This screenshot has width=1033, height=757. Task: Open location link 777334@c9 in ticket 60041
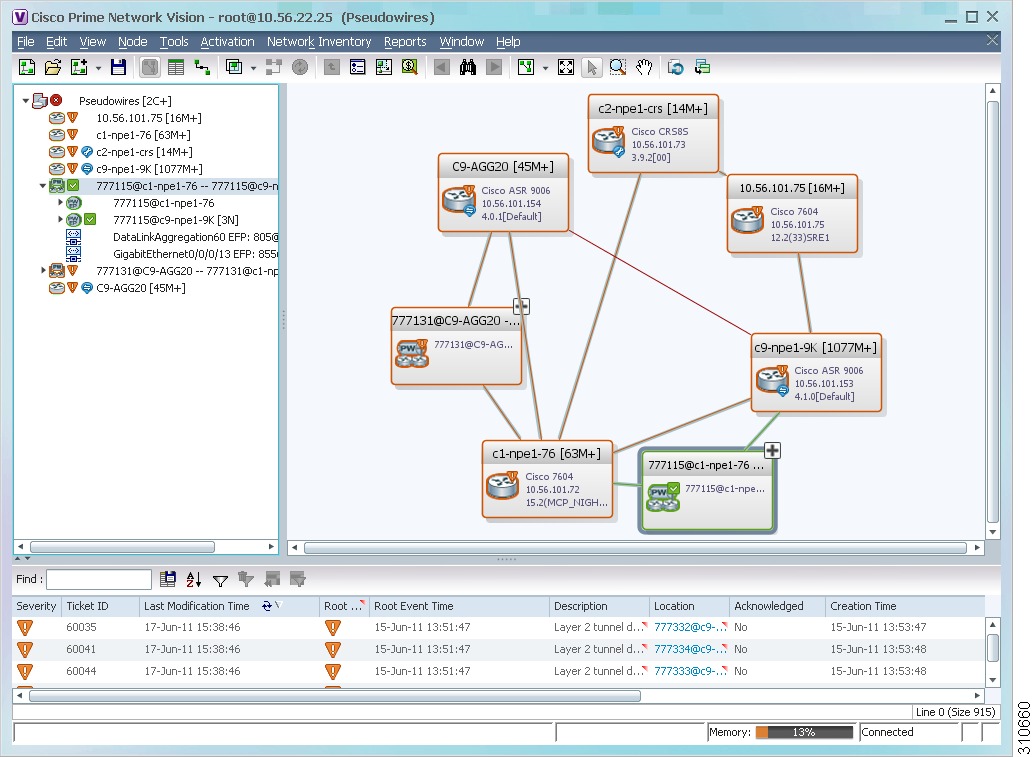(690, 649)
